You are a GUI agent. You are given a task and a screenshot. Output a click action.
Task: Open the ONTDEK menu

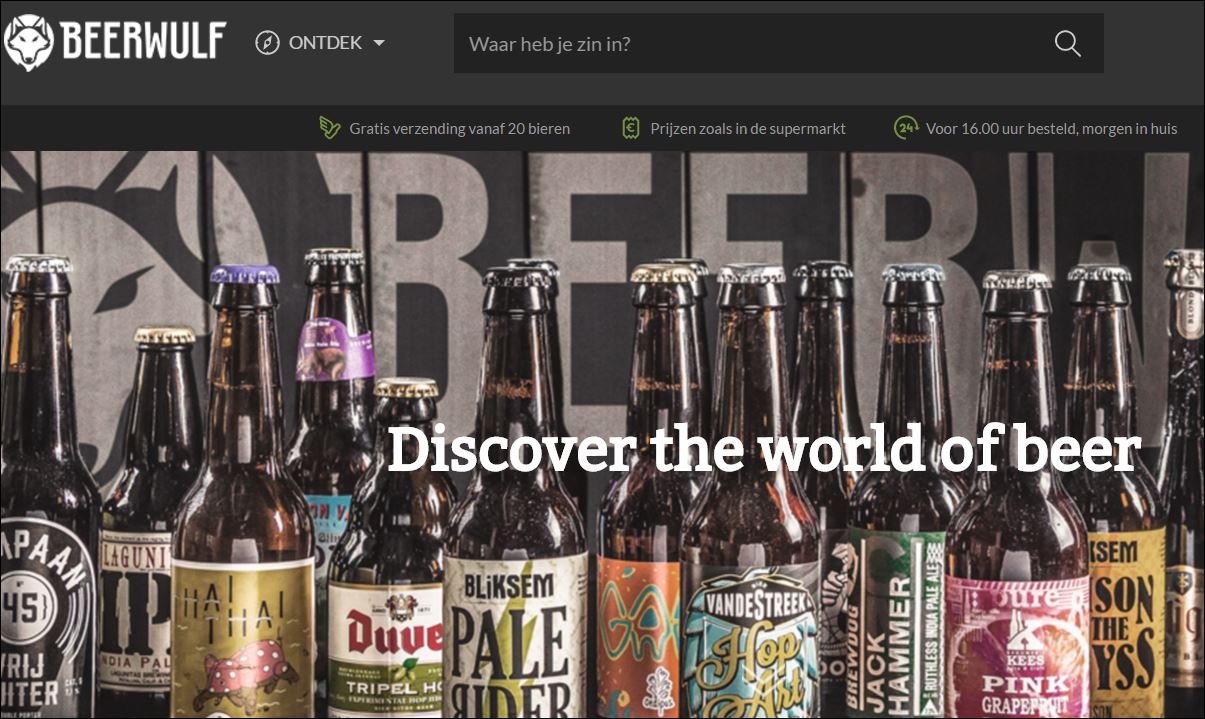coord(324,43)
